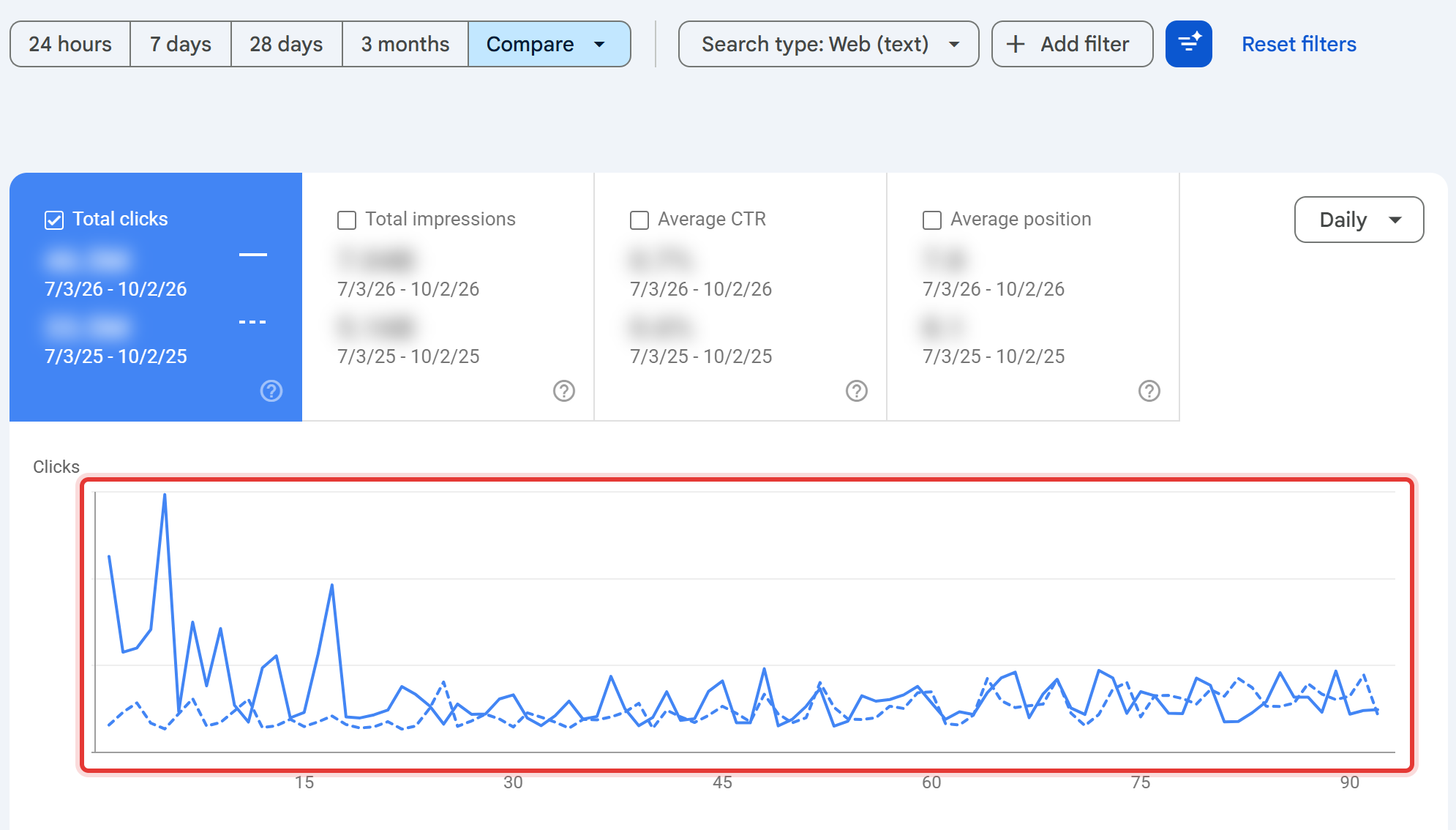Viewport: 1456px width, 830px height.
Task: Click the 7/3/25 - 10/2/25 range under Average position
Action: click(x=994, y=356)
